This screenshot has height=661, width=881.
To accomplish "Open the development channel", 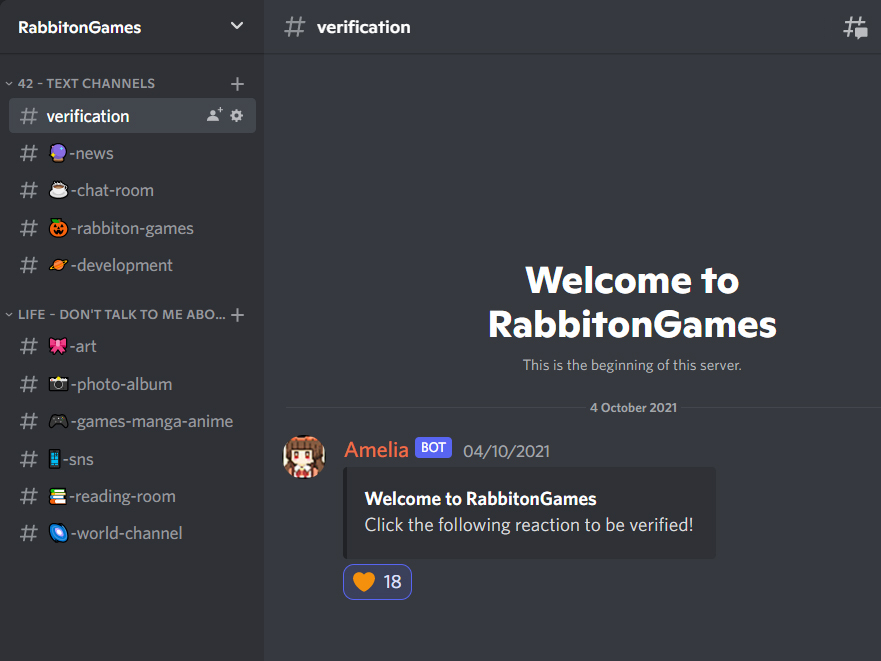I will [132, 265].
